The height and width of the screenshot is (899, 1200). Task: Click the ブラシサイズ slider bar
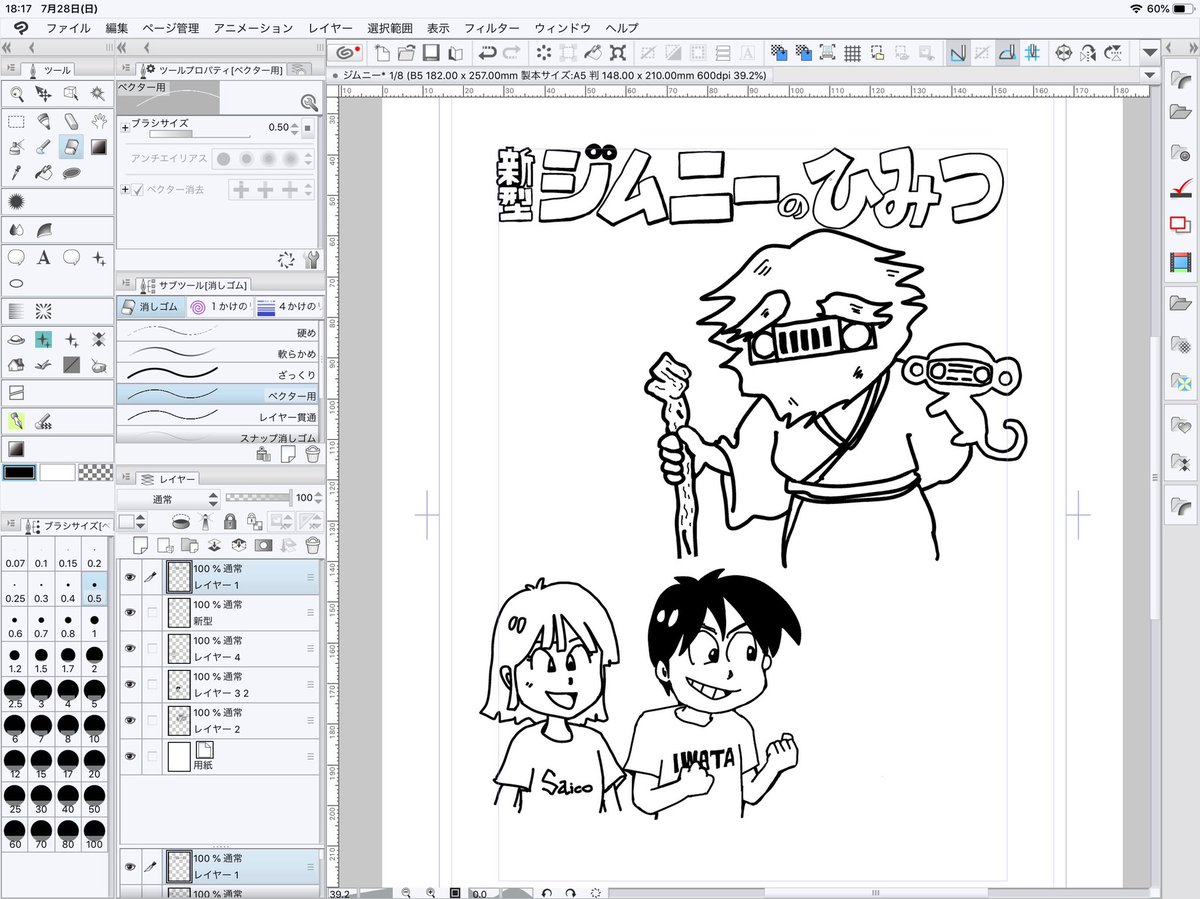[200, 134]
